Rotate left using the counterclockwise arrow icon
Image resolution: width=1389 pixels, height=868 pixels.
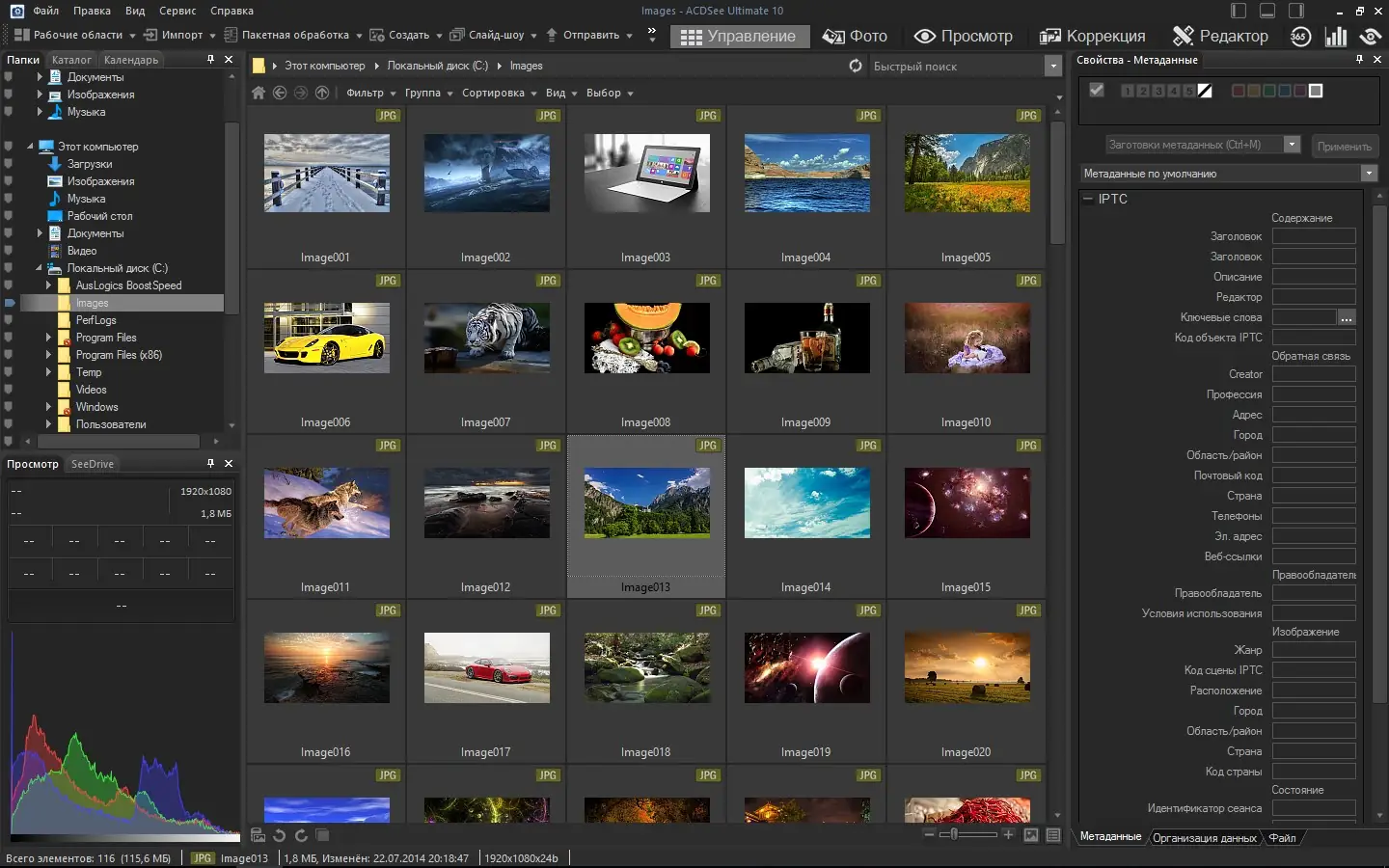pos(280,835)
